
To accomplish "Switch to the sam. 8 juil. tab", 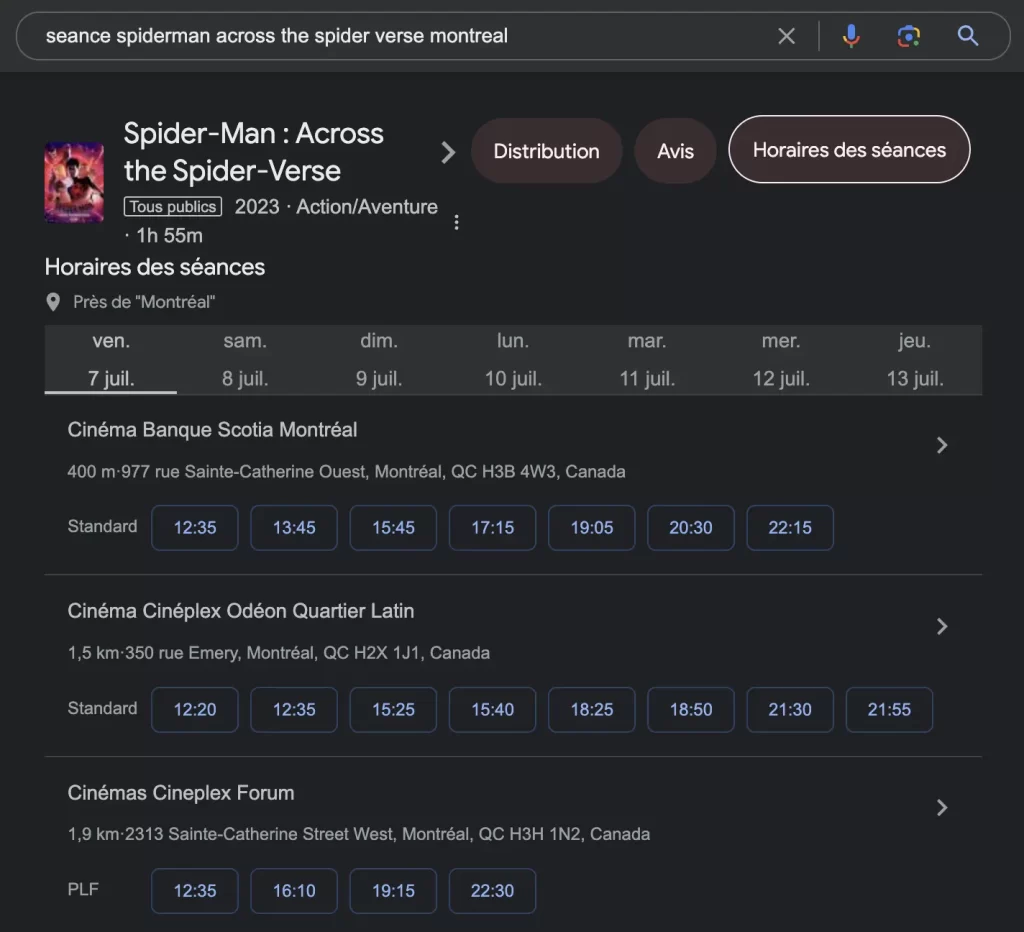I will click(245, 360).
